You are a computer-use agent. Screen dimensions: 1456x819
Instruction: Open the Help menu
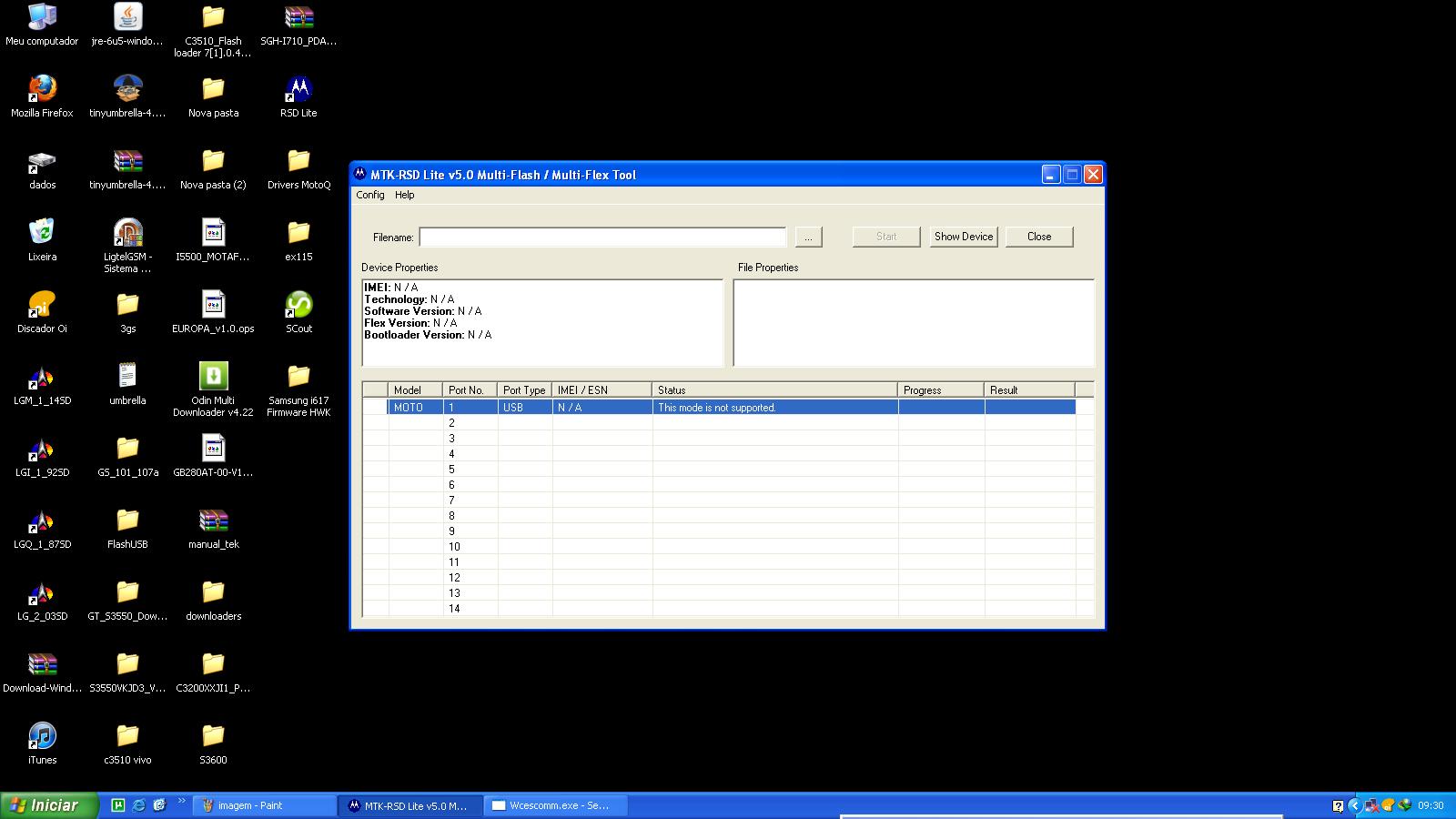pyautogui.click(x=404, y=195)
